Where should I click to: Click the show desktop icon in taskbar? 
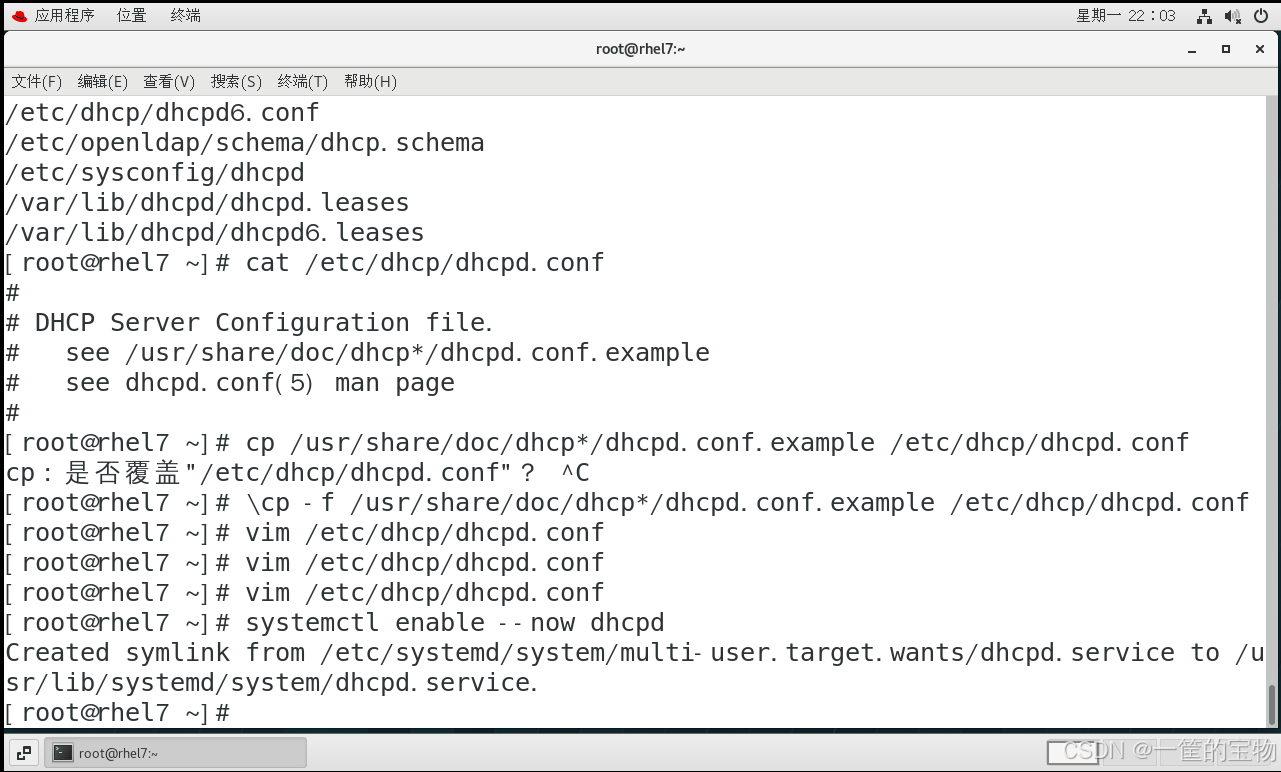pos(22,752)
